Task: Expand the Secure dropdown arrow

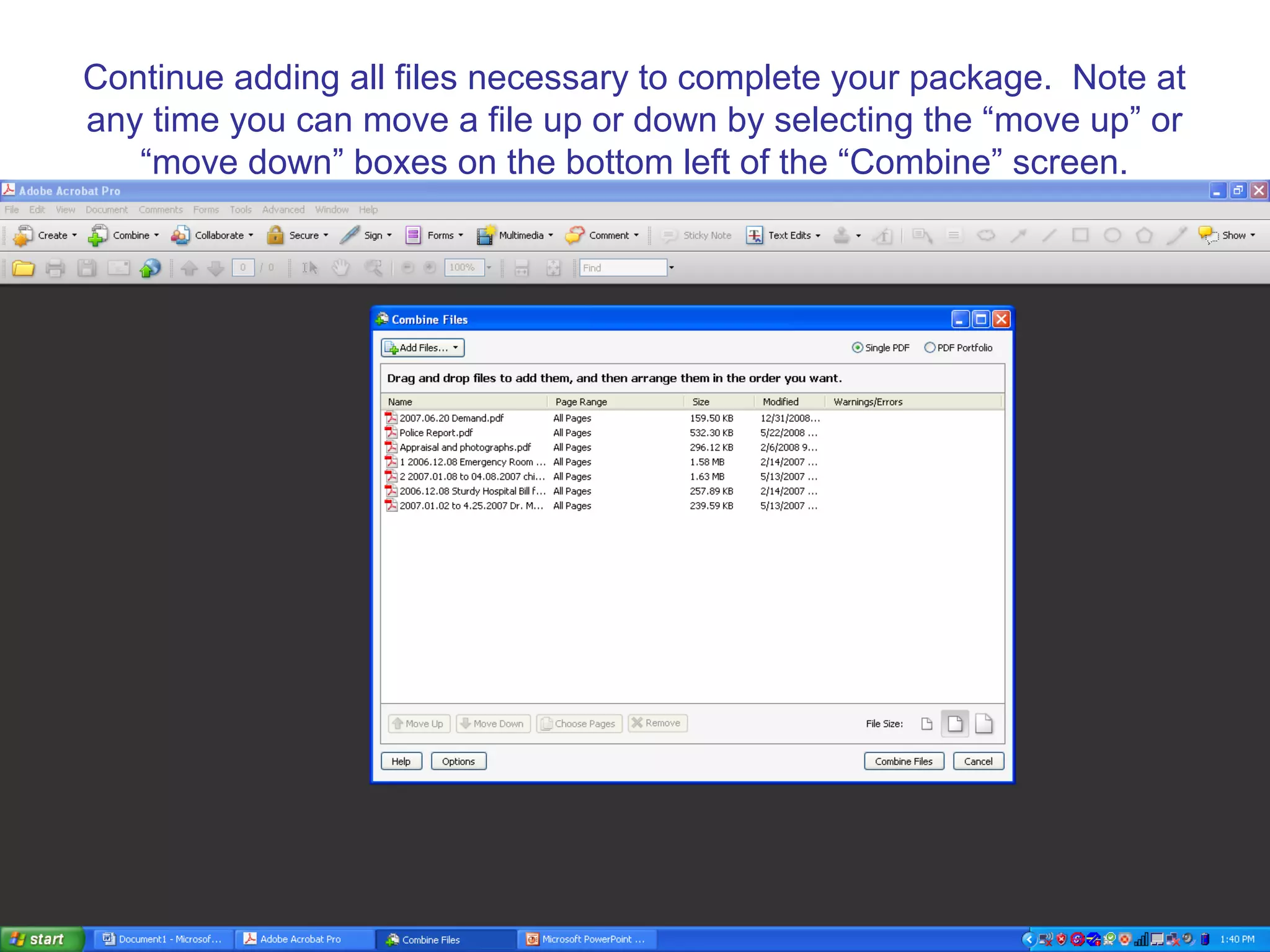Action: [x=326, y=236]
